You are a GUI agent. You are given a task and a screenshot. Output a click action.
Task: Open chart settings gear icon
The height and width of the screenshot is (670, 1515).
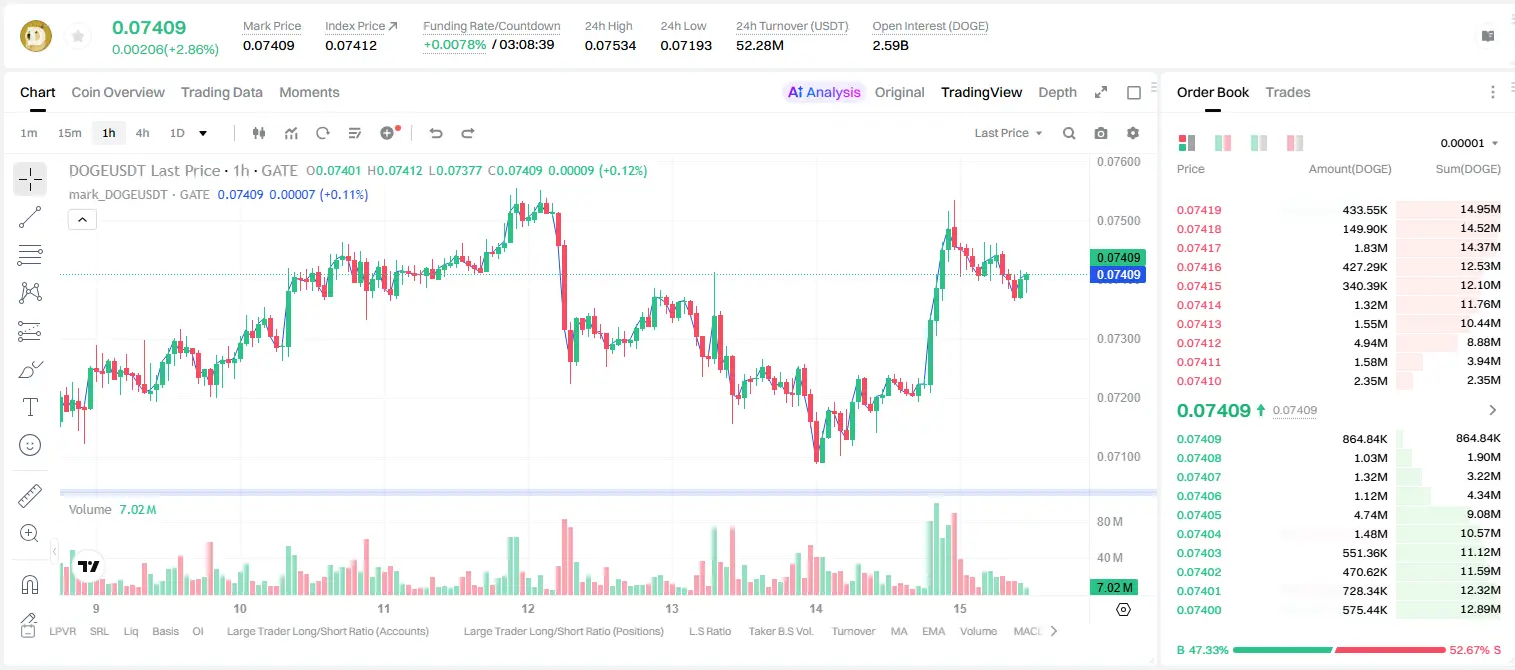point(1133,133)
